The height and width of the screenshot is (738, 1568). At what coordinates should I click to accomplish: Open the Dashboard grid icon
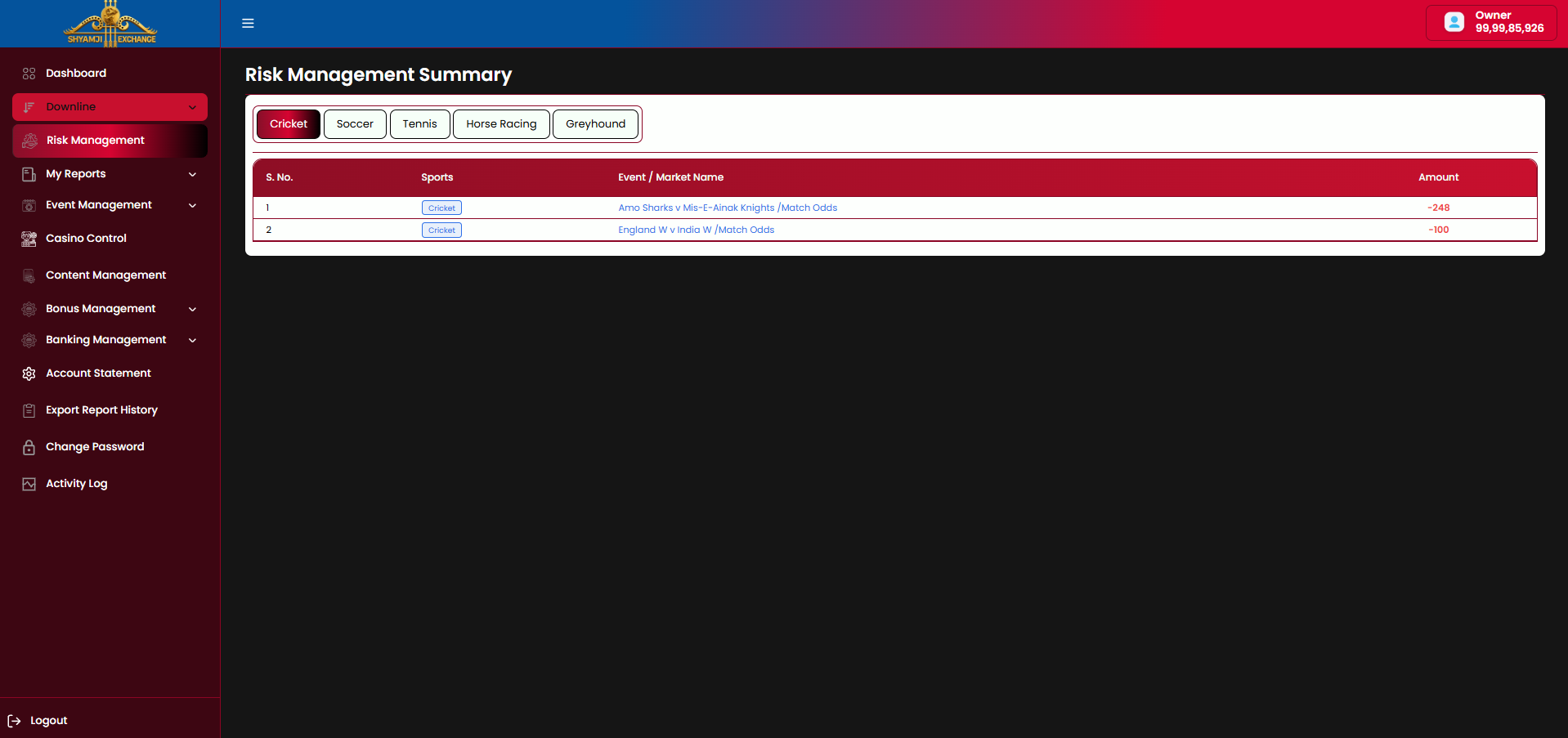29,74
